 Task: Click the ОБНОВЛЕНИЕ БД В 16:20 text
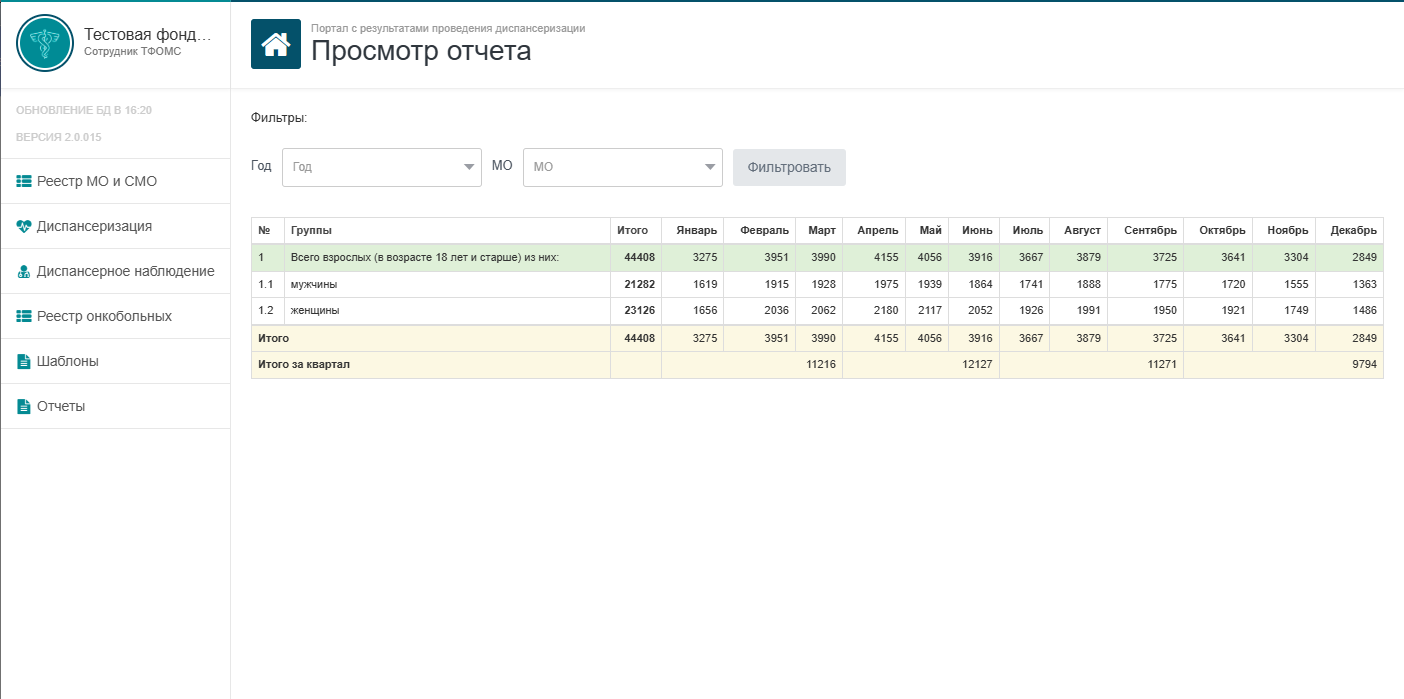click(x=84, y=110)
